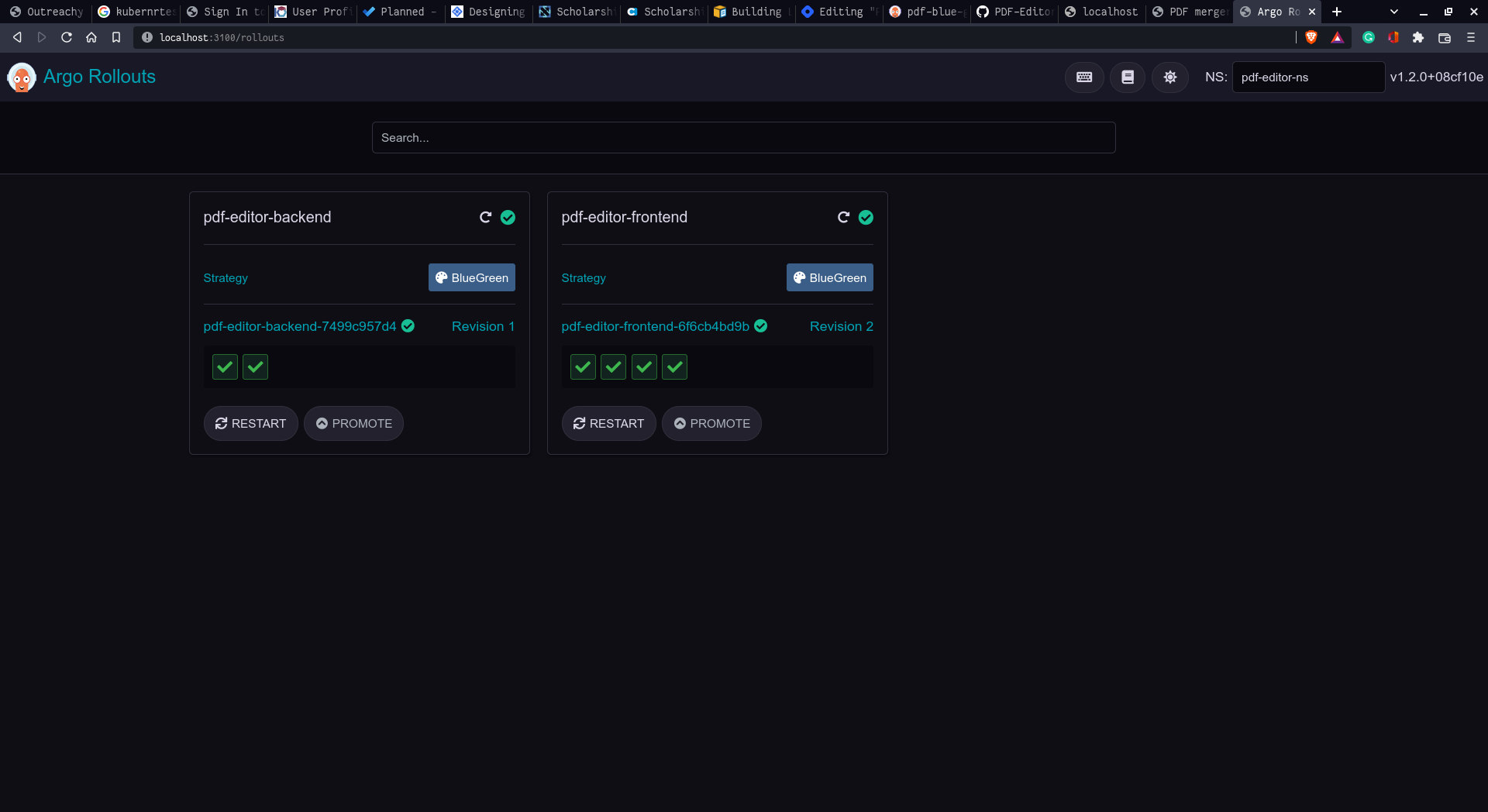This screenshot has width=1488, height=812.
Task: Open the documentation book icon button
Action: click(1128, 77)
